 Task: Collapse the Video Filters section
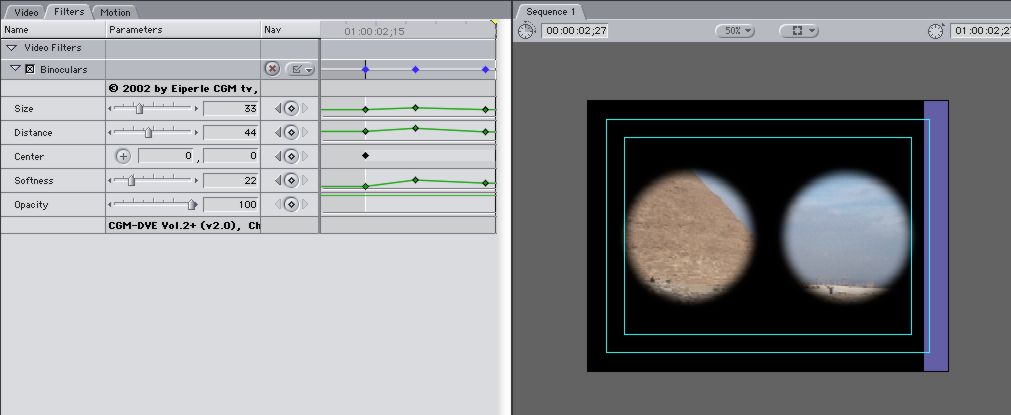click(x=11, y=47)
